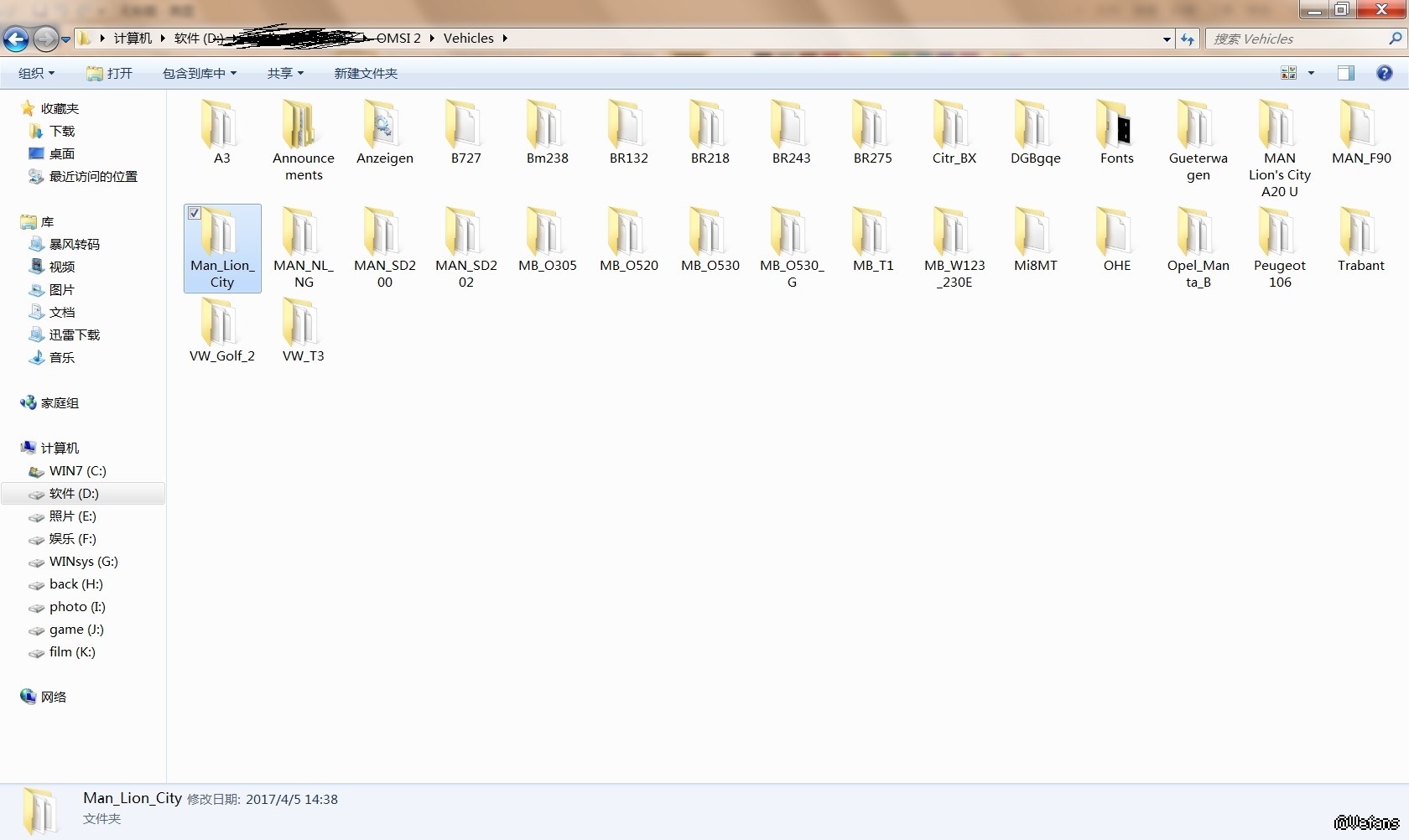Open the 组织 menu

point(36,73)
